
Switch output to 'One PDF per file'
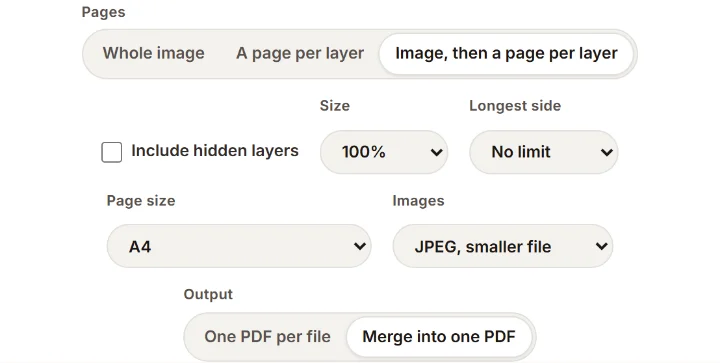pyautogui.click(x=267, y=337)
